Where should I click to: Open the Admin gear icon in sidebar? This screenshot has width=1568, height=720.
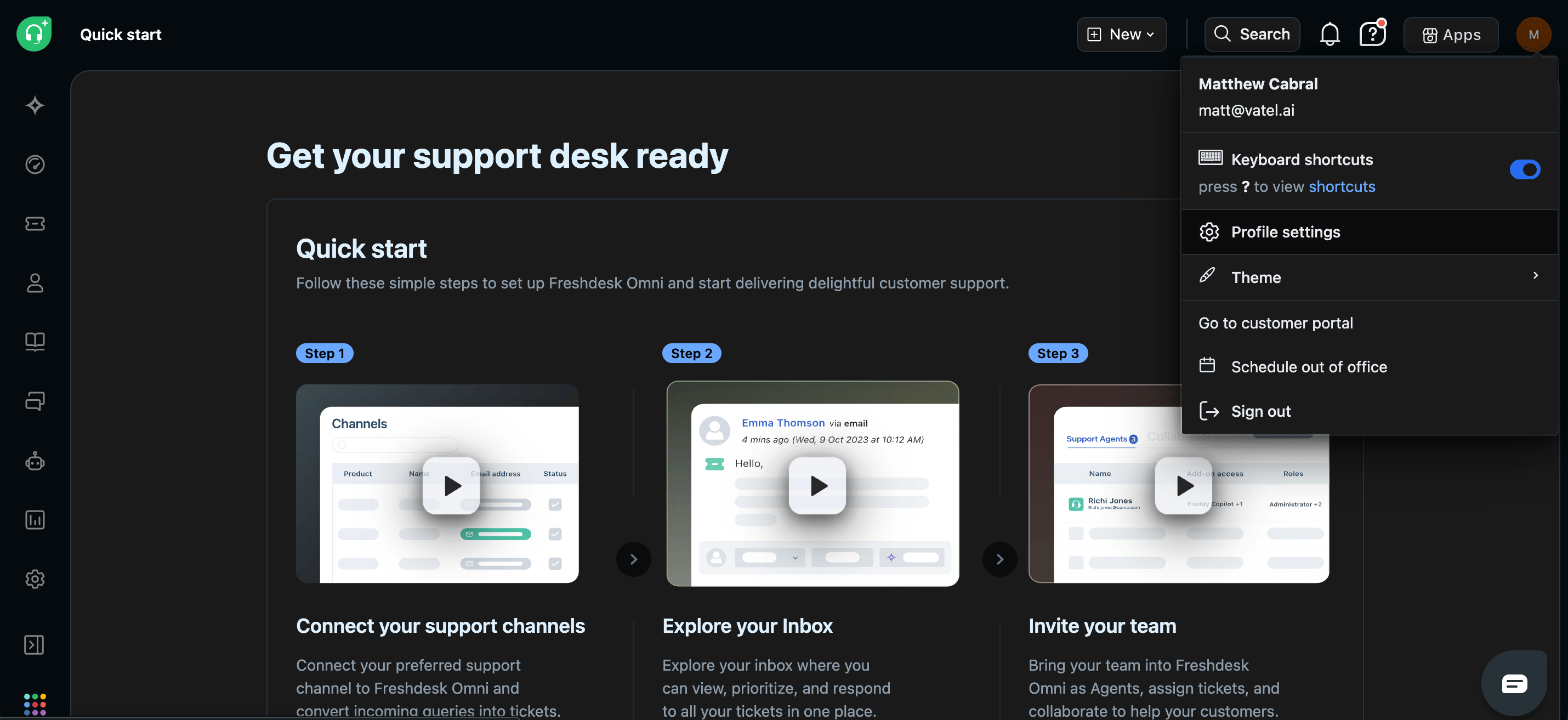click(35, 579)
